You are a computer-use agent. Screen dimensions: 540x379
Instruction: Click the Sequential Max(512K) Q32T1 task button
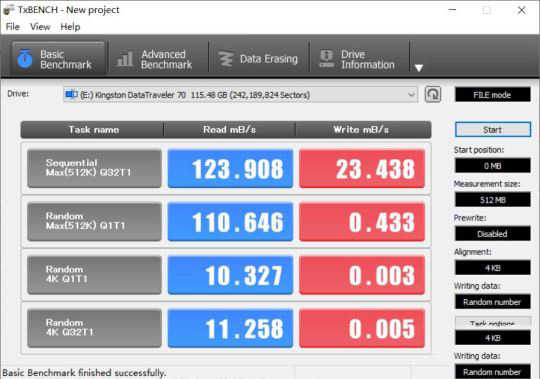pyautogui.click(x=94, y=168)
